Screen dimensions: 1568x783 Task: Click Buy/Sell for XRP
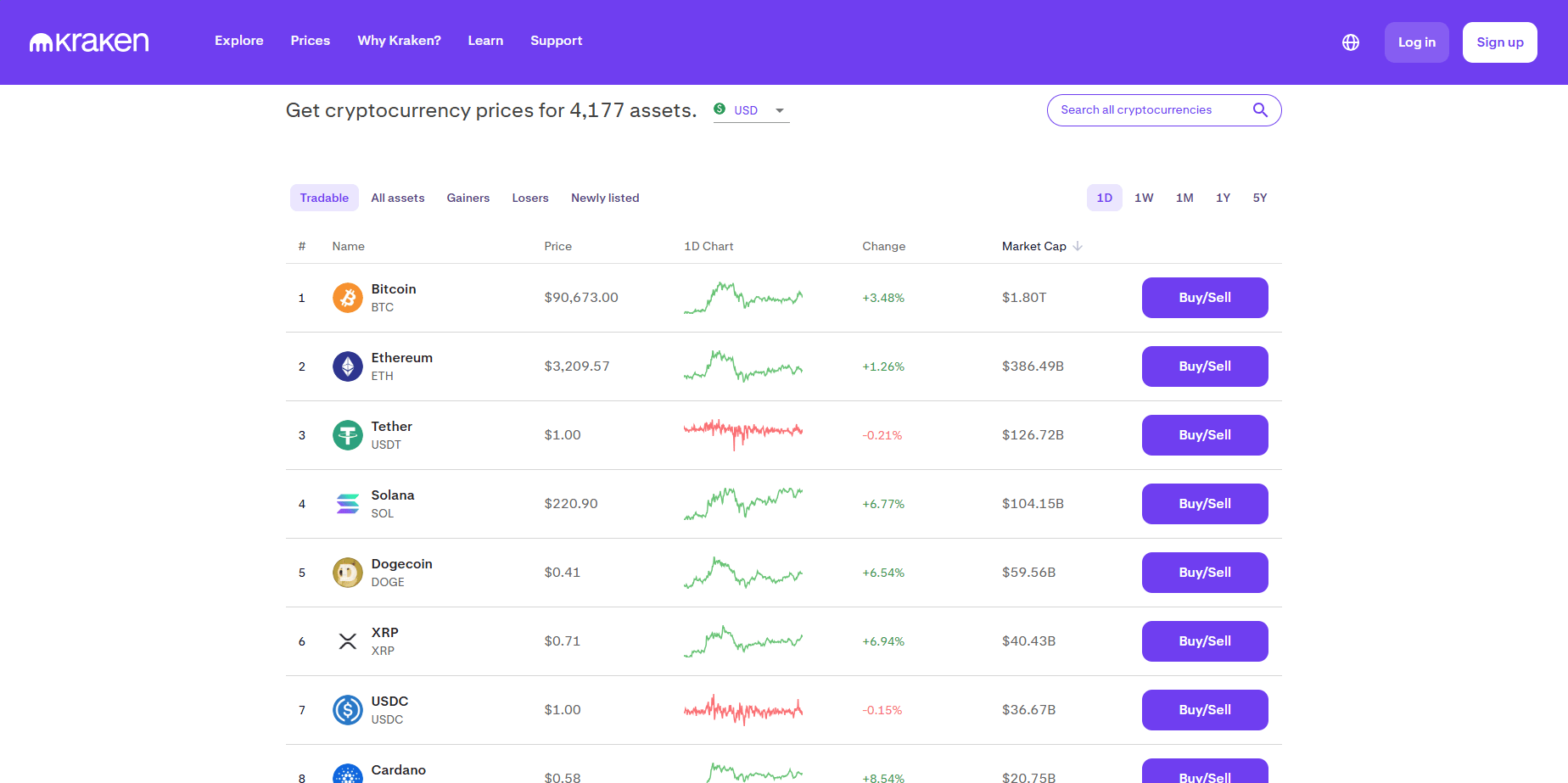[1205, 641]
